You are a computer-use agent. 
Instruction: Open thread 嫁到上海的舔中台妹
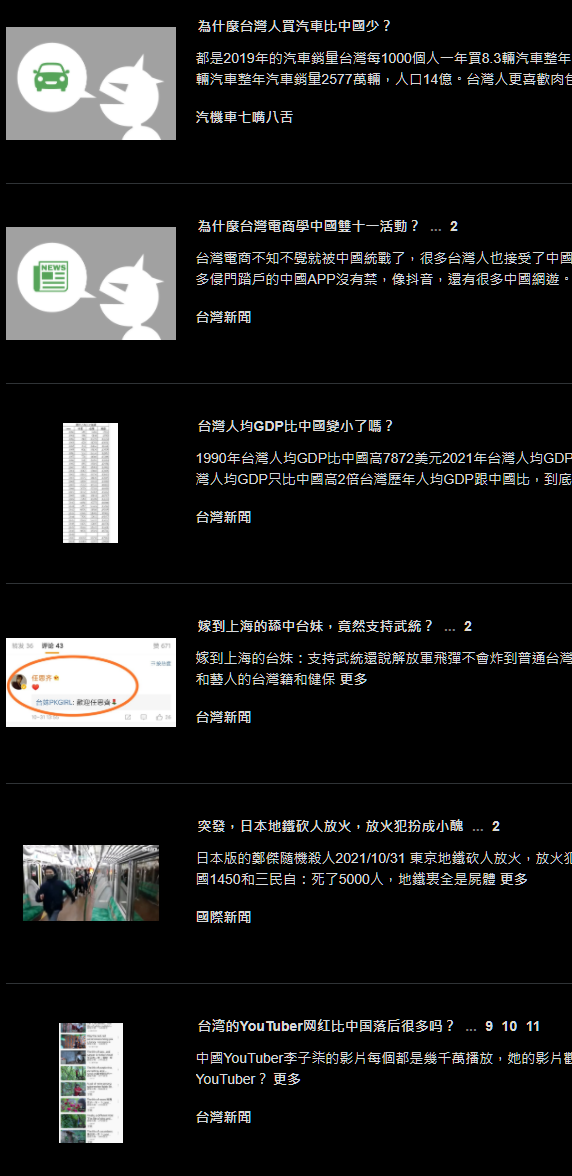pos(316,626)
